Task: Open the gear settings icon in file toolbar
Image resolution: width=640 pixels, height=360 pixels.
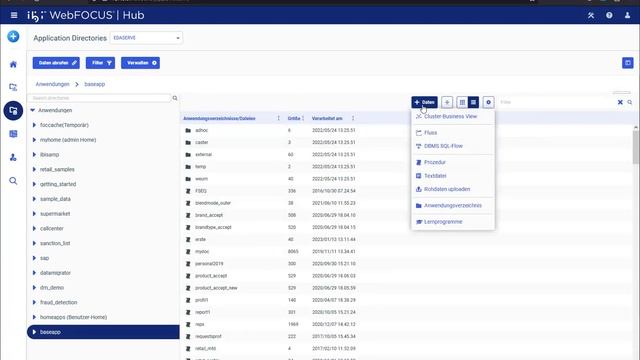Action: point(488,102)
